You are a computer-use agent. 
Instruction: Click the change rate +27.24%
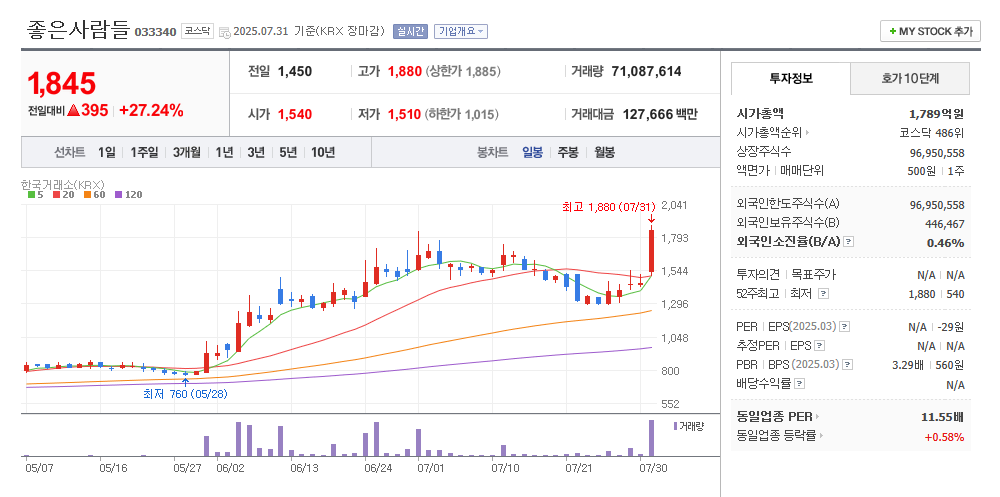click(151, 110)
